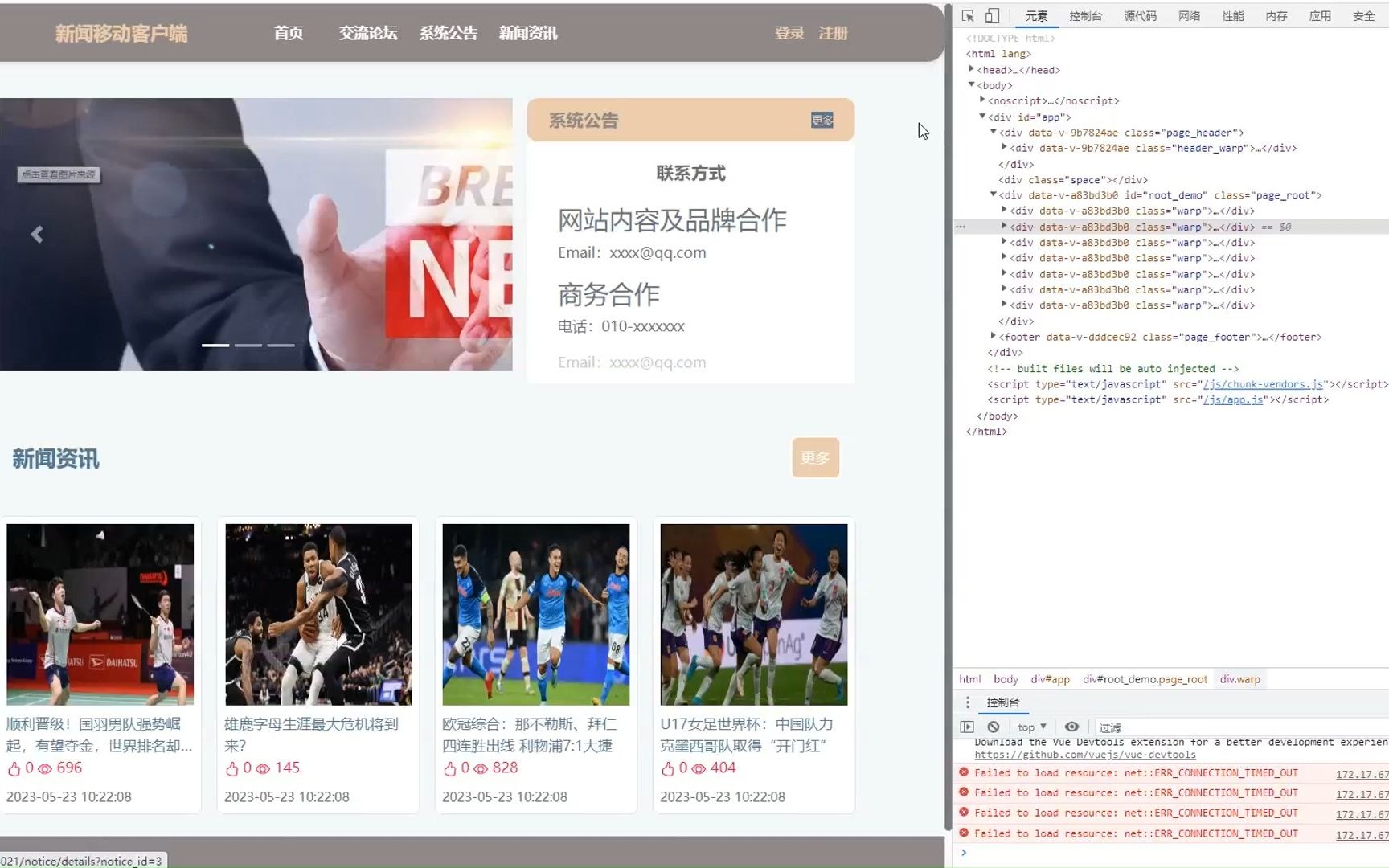Collapse the body element node
This screenshot has height=868, width=1389.
tap(972, 85)
